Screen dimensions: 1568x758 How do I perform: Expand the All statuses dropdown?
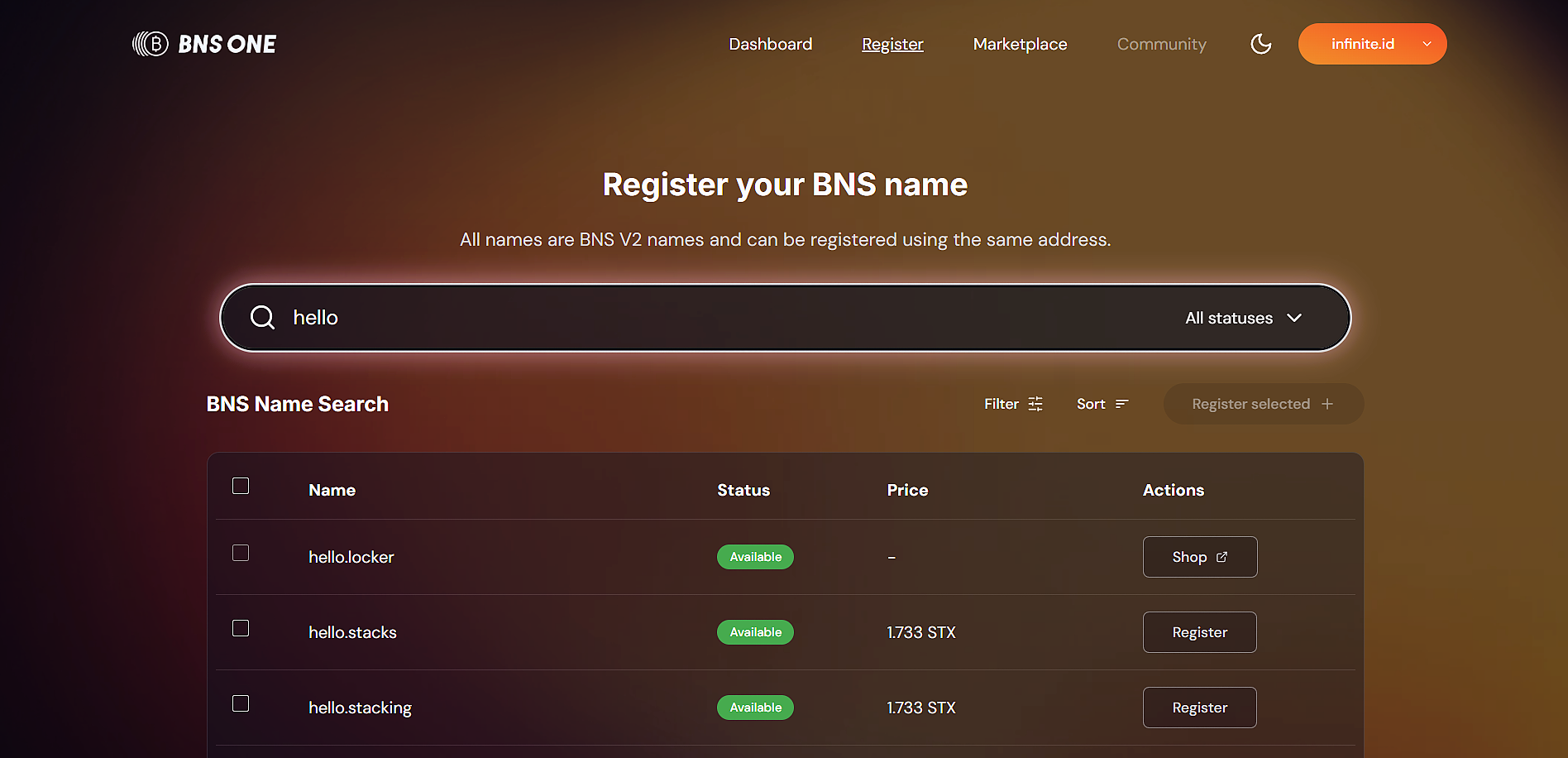click(1244, 318)
